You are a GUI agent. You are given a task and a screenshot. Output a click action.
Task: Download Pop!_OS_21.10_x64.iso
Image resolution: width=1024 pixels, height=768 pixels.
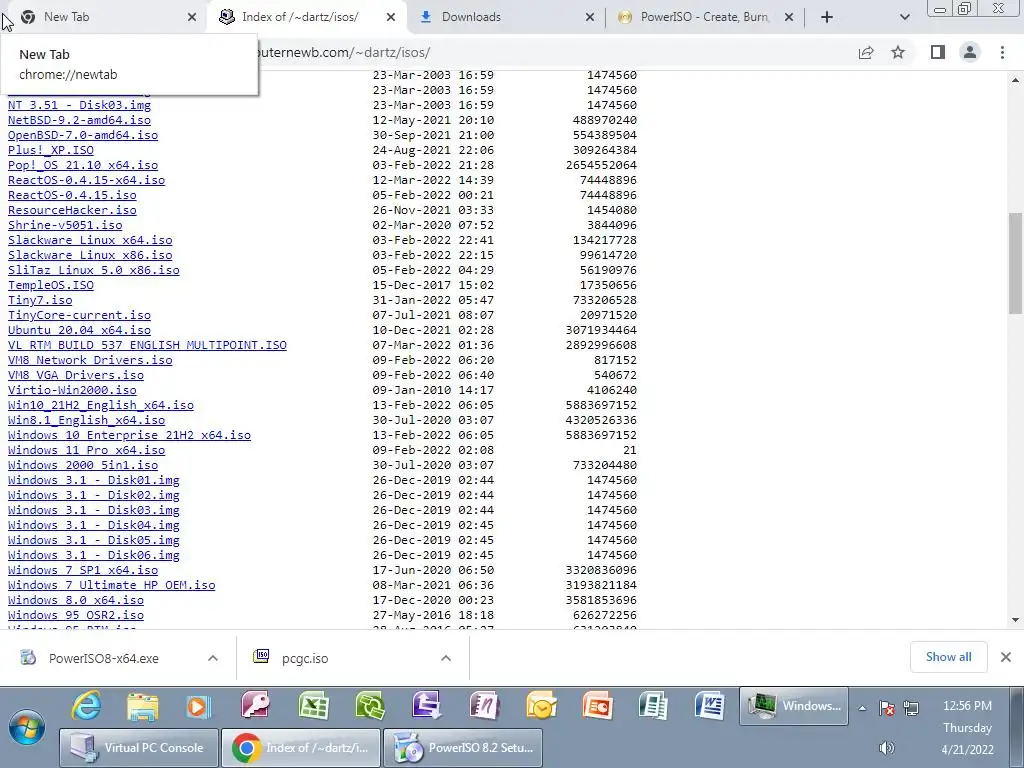click(83, 165)
